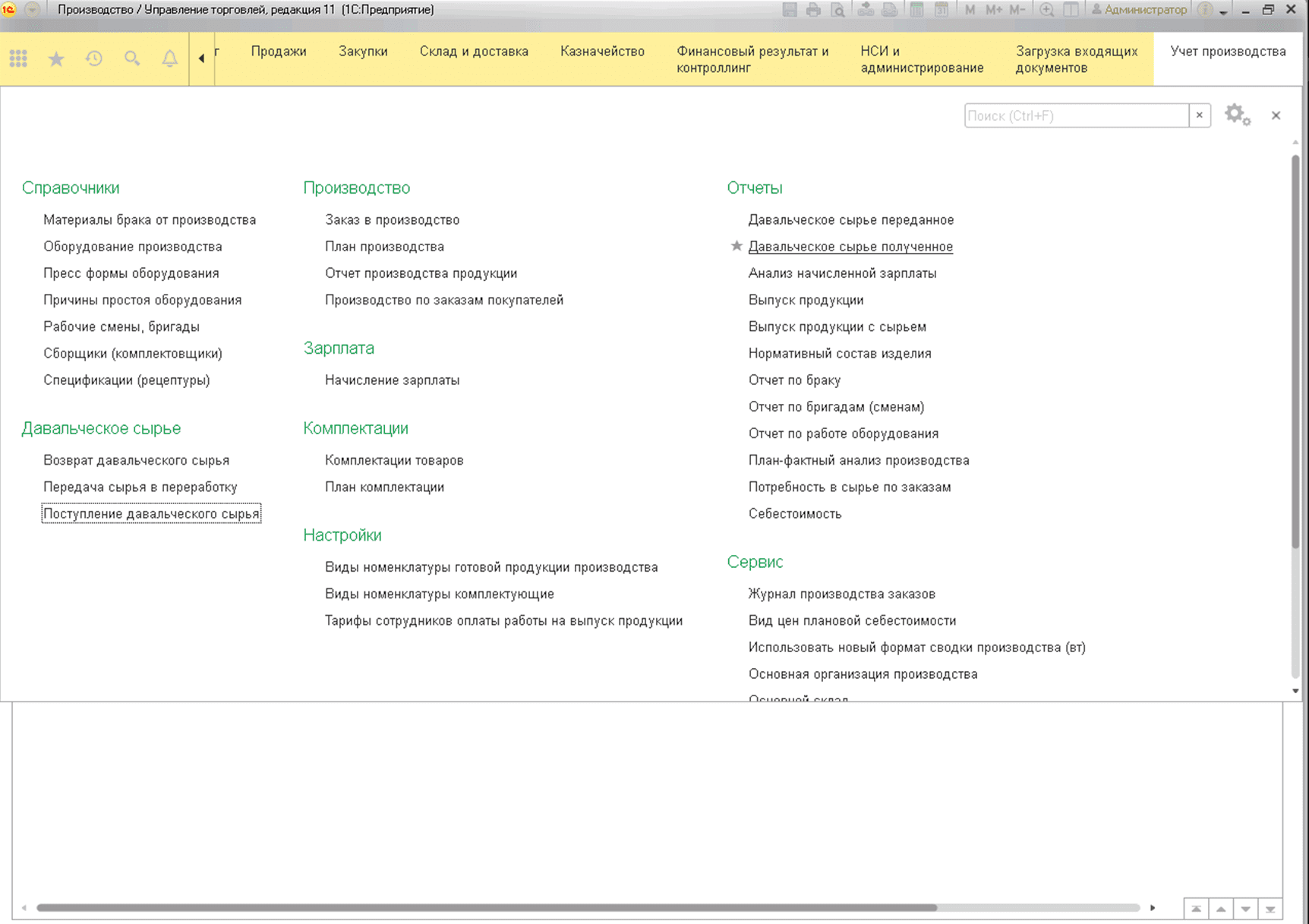Screen dimensions: 1309x924
Task: Open Отчет по браку report
Action: click(794, 380)
